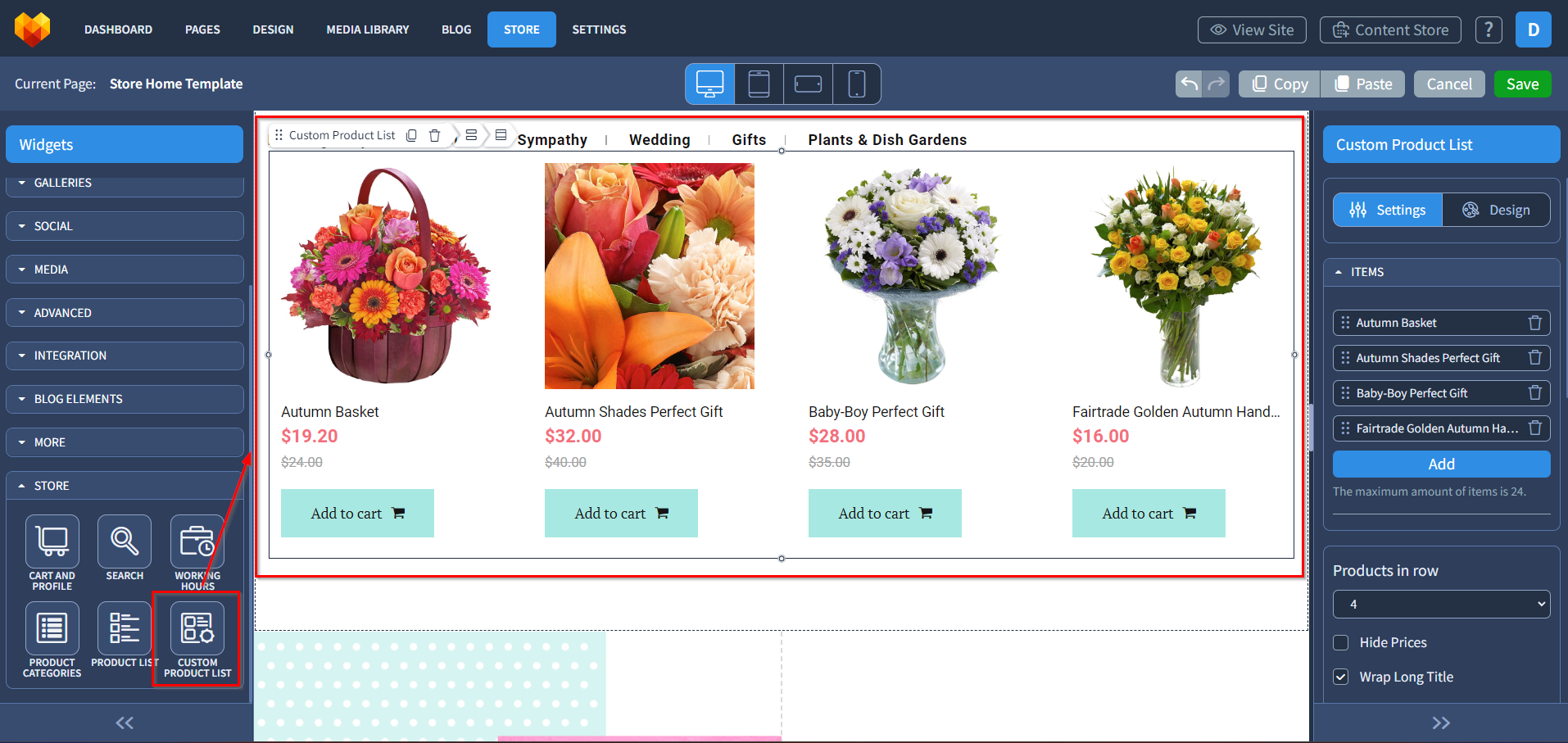Open the Design menu
The height and width of the screenshot is (743, 1568).
click(x=273, y=29)
